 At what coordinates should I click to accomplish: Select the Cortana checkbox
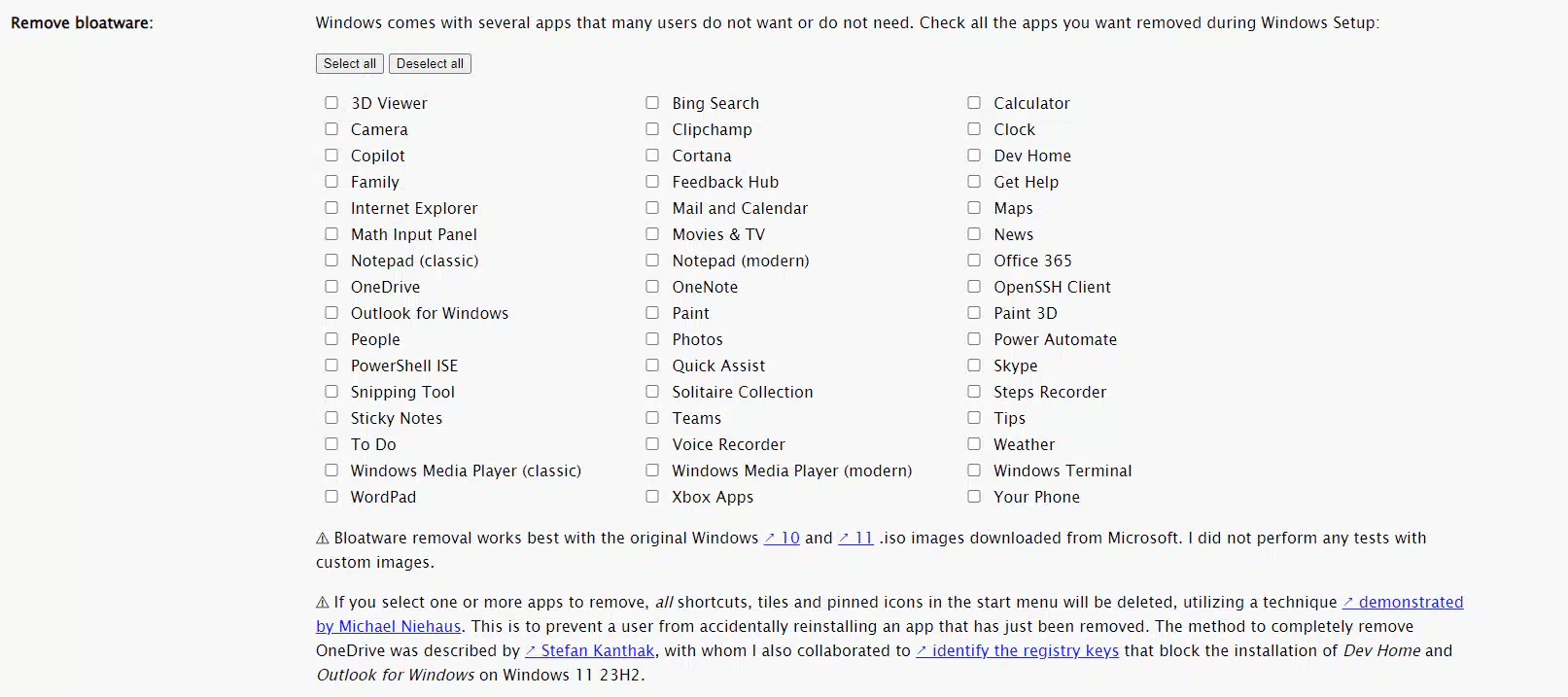click(x=652, y=155)
